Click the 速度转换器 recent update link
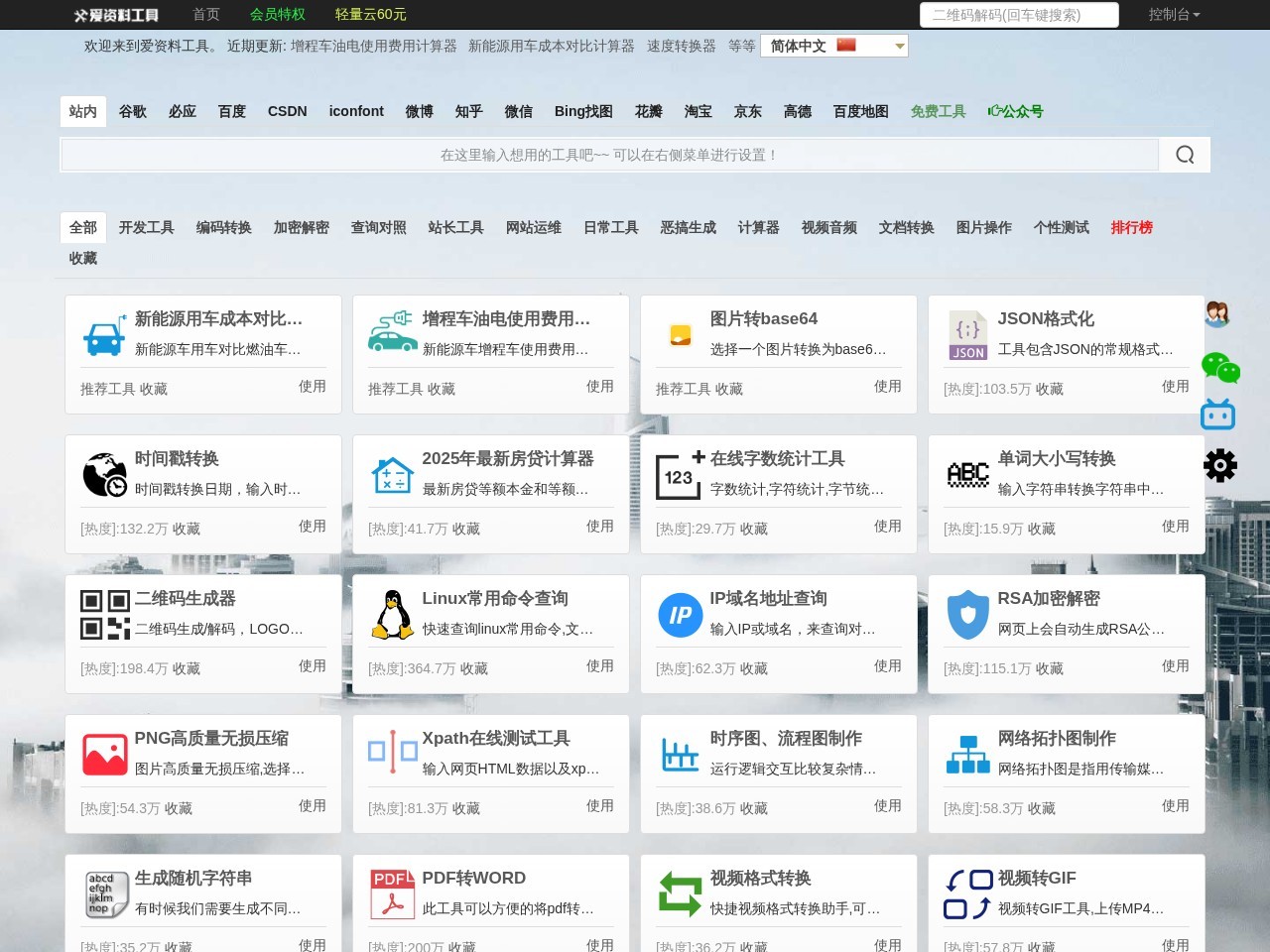 click(x=682, y=46)
